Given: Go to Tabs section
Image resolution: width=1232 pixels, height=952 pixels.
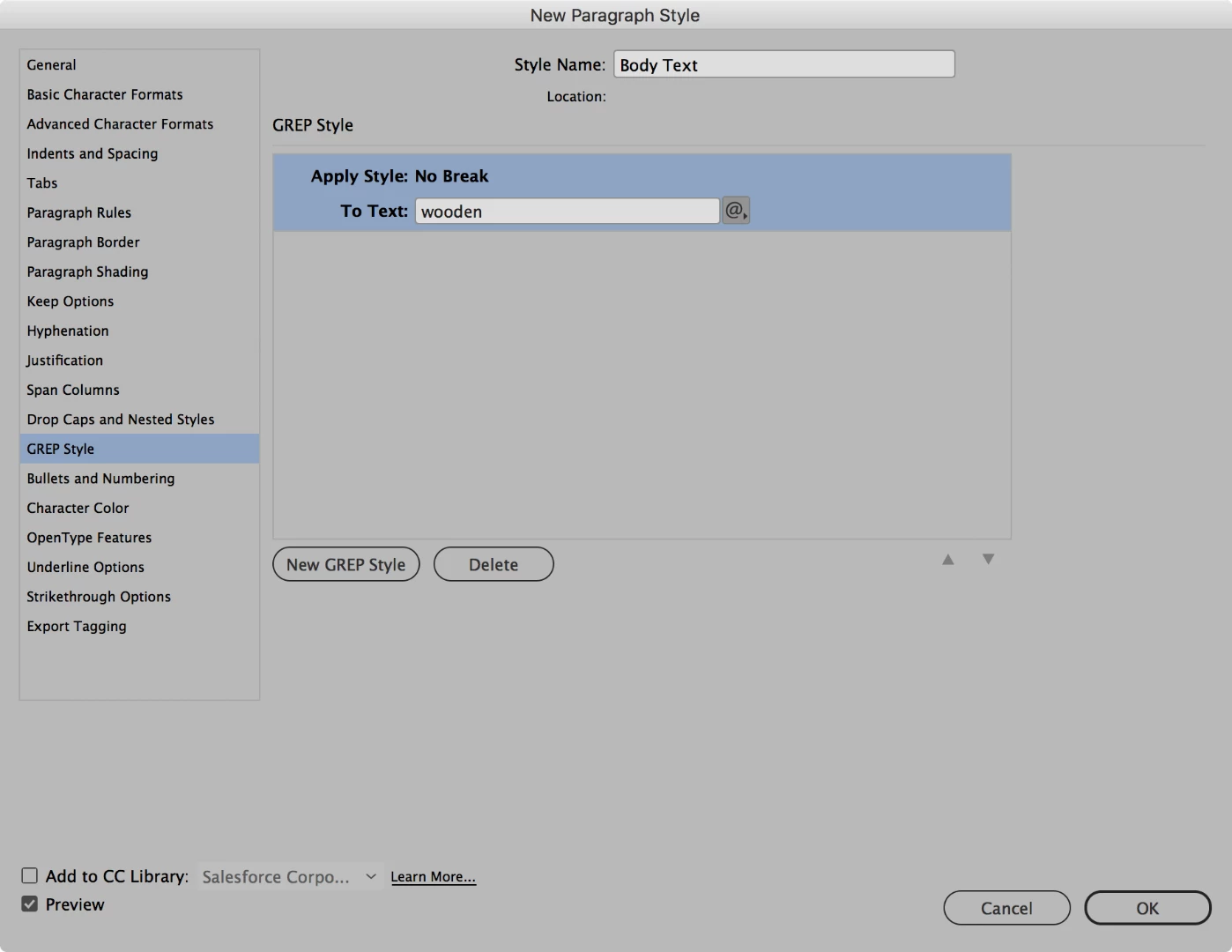Looking at the screenshot, I should 139,182.
